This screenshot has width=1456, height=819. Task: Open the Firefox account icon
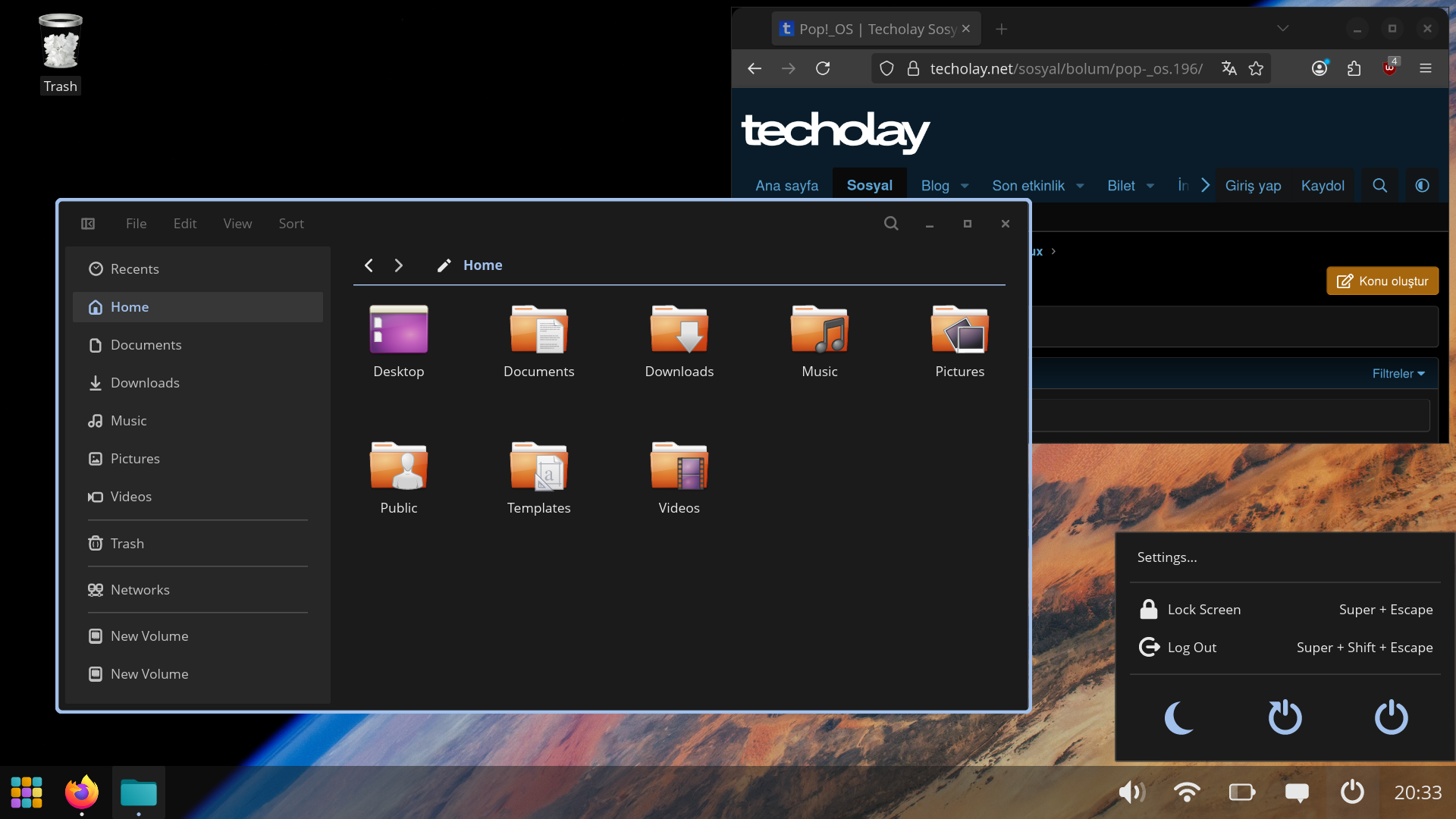(1319, 69)
